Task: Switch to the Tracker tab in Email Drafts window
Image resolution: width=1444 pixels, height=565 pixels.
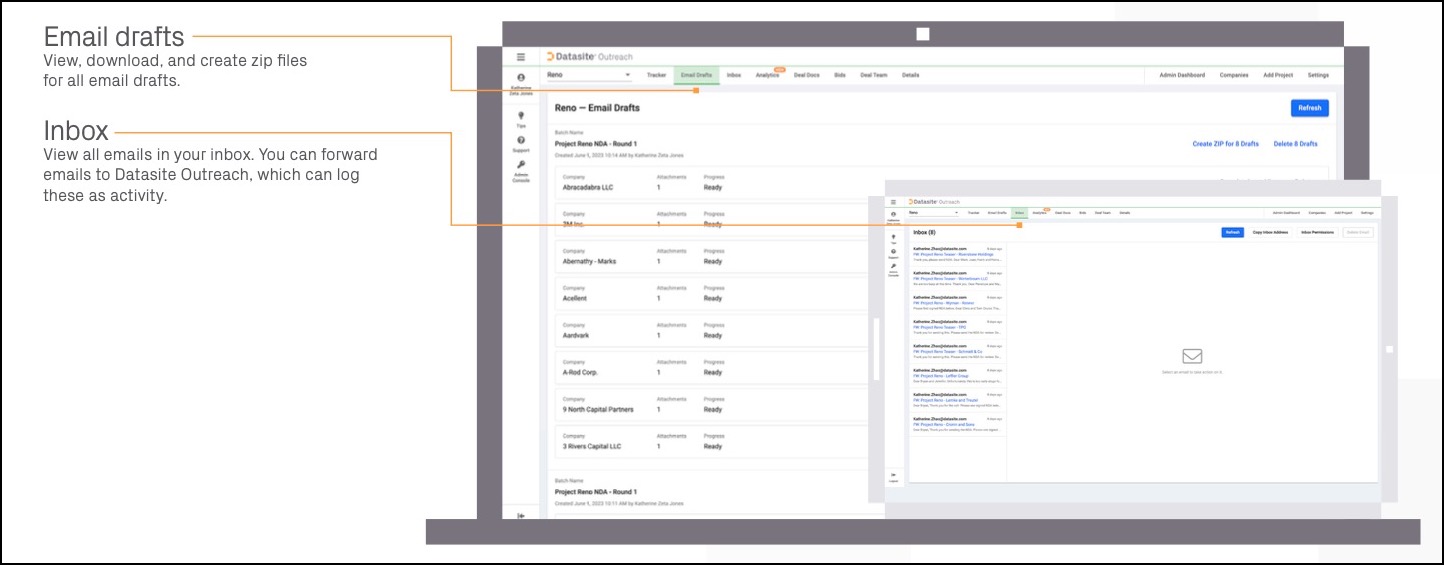Action: pos(656,75)
